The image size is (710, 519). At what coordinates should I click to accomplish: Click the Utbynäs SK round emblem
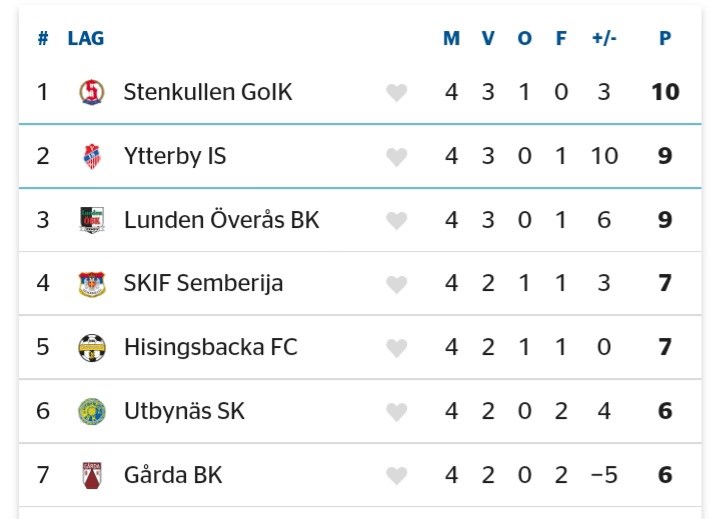91,411
